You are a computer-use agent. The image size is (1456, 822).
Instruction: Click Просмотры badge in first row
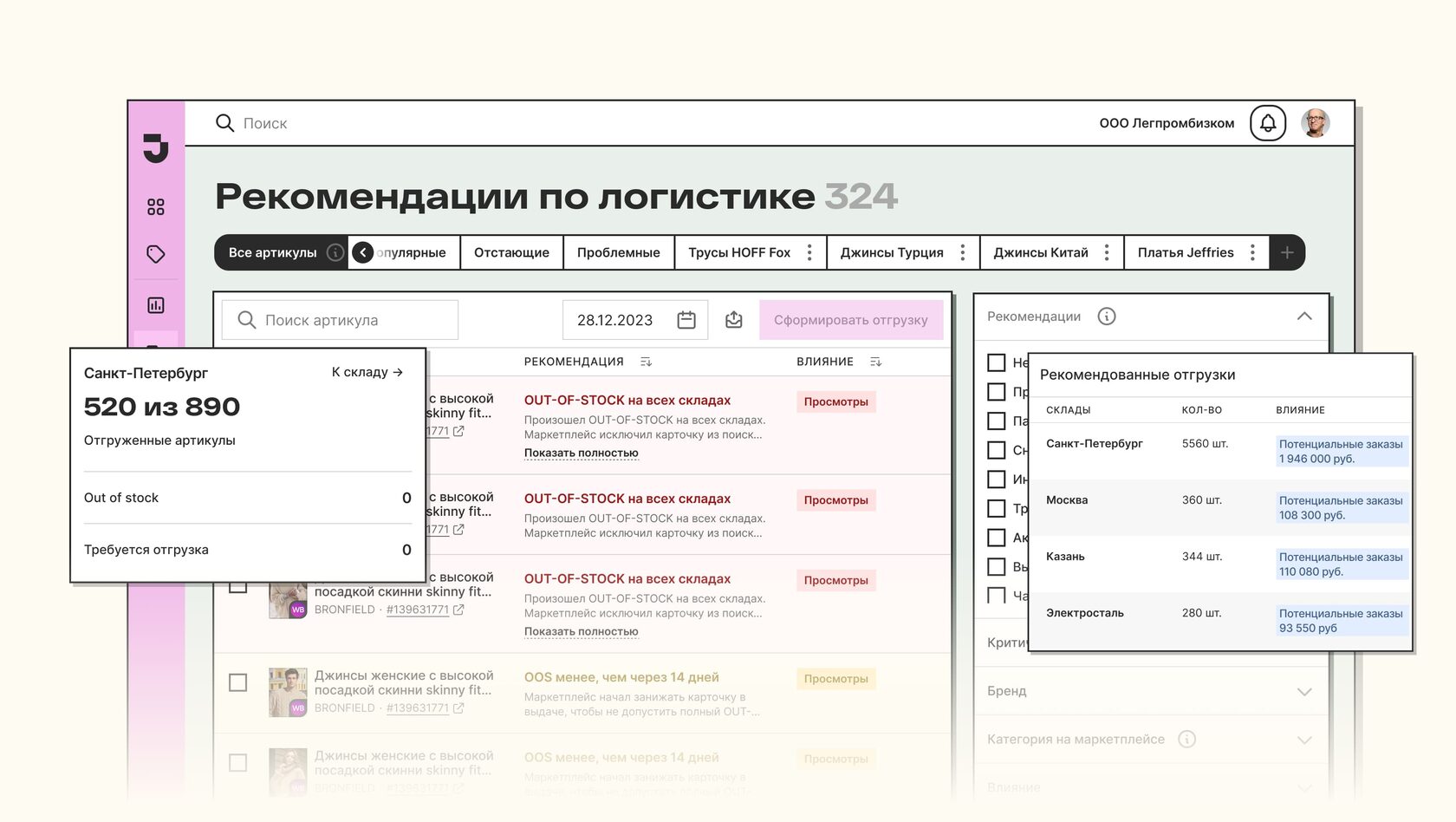(x=836, y=401)
